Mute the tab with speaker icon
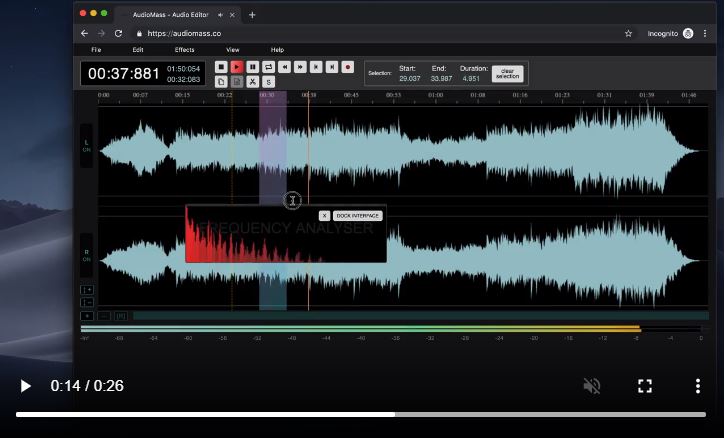The image size is (725, 438). 221,15
